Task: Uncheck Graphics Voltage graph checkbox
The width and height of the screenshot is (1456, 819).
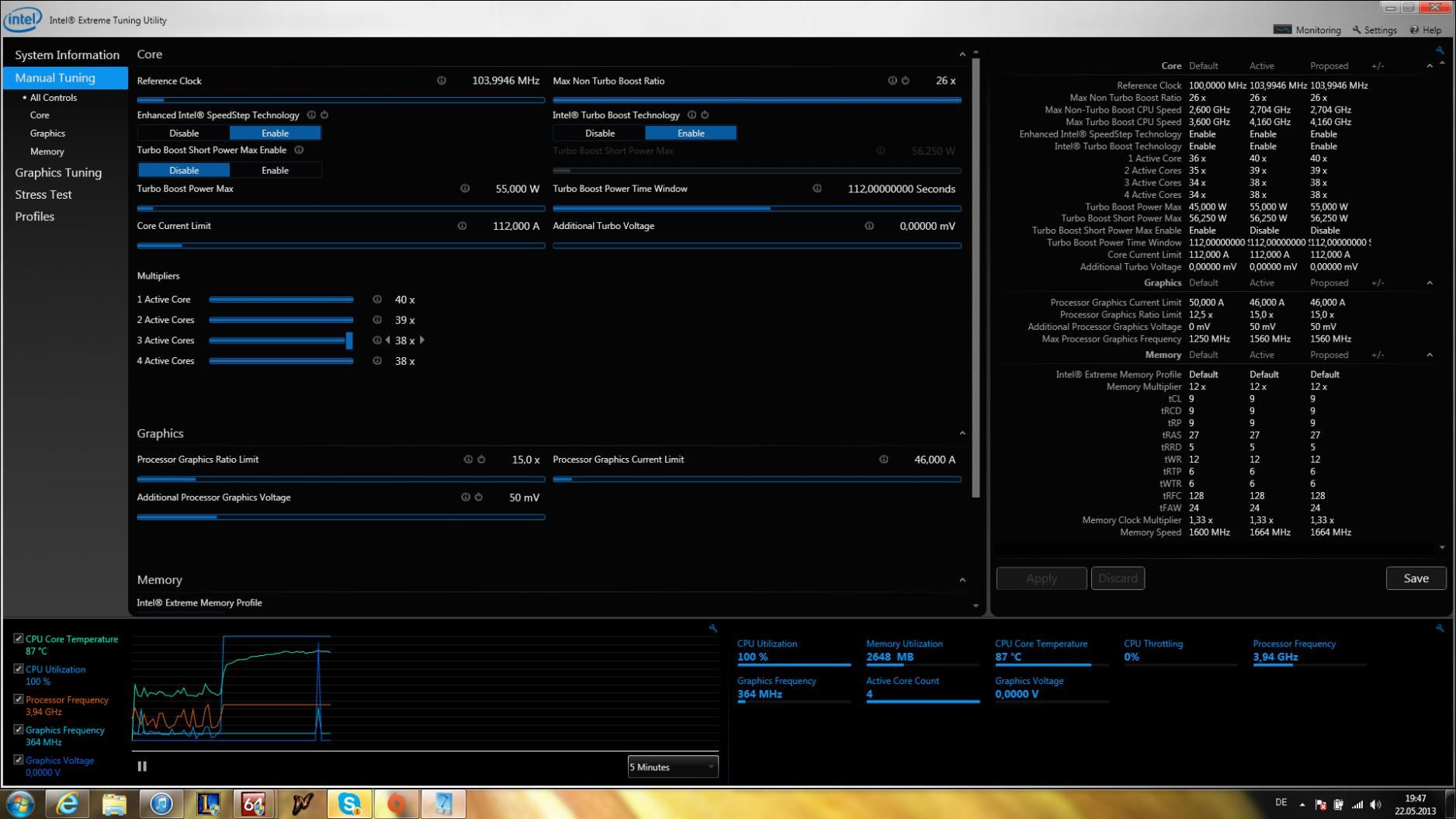Action: (x=19, y=760)
